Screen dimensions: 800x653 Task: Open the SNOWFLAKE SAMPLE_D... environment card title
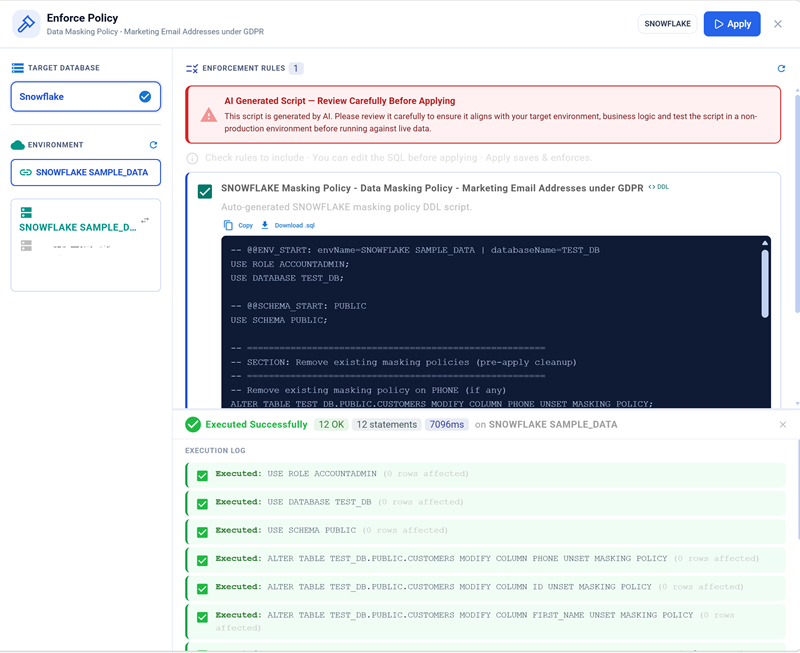click(78, 228)
